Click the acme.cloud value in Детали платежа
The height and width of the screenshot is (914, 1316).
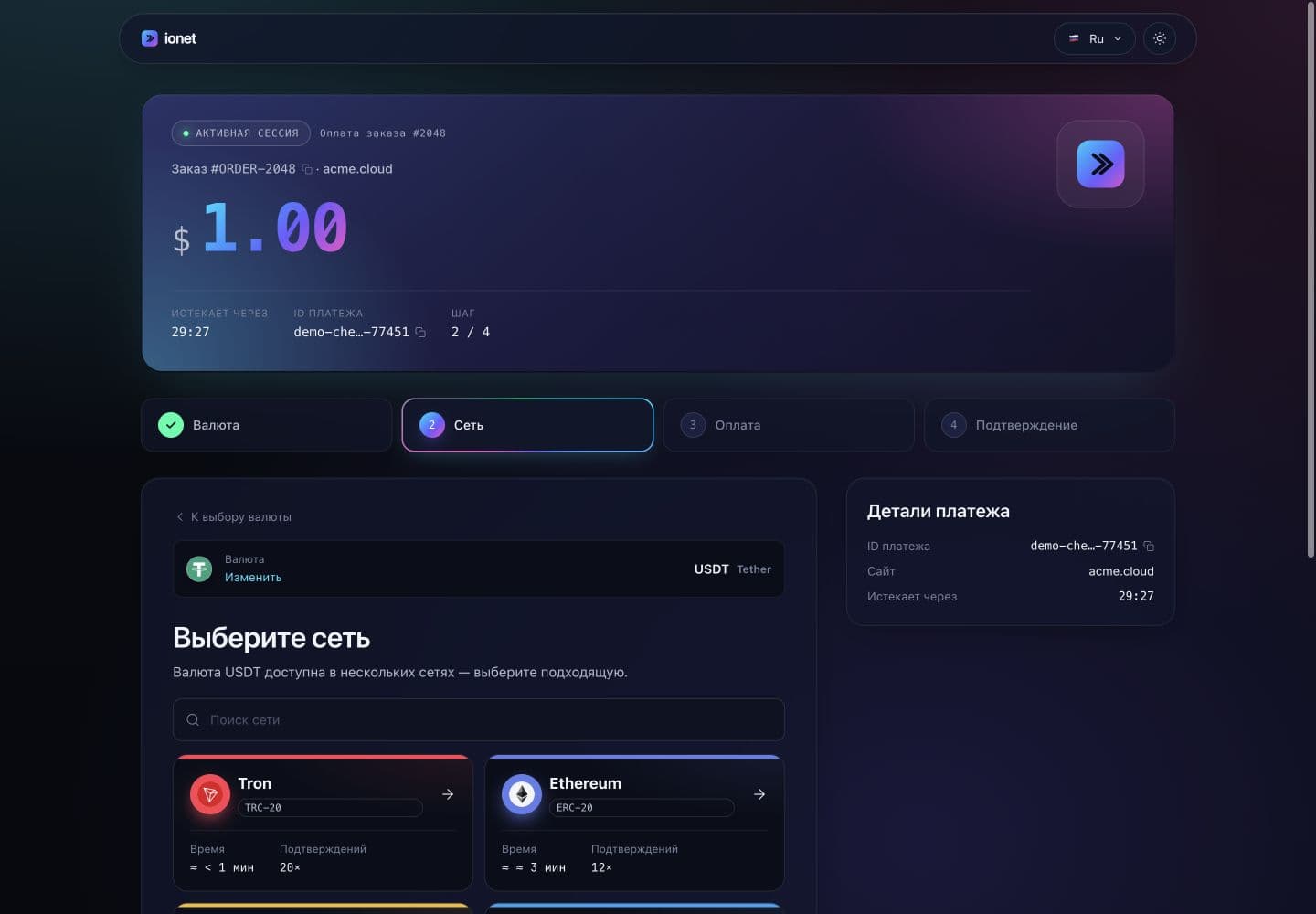point(1121,571)
